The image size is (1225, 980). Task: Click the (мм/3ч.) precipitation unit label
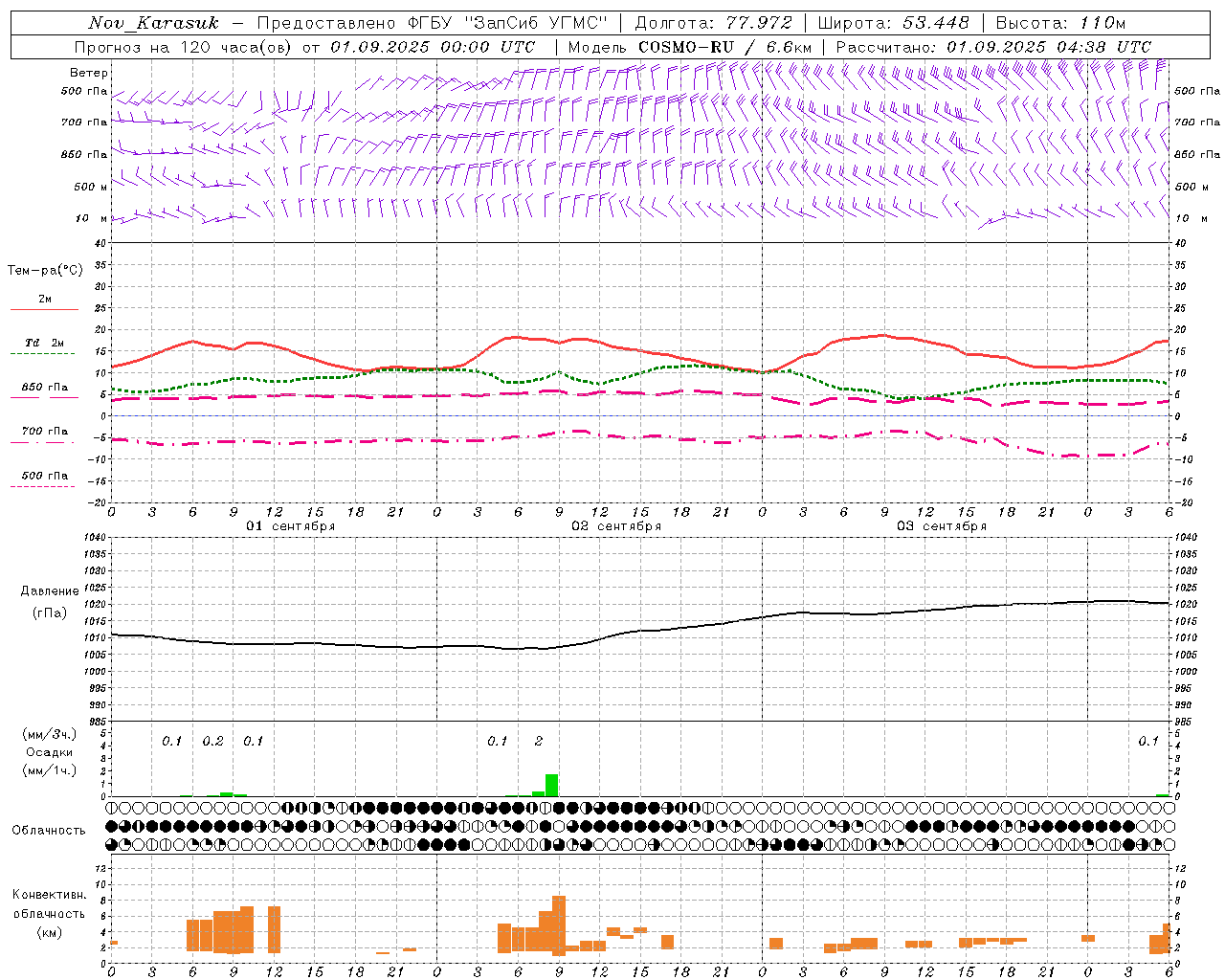click(x=50, y=735)
